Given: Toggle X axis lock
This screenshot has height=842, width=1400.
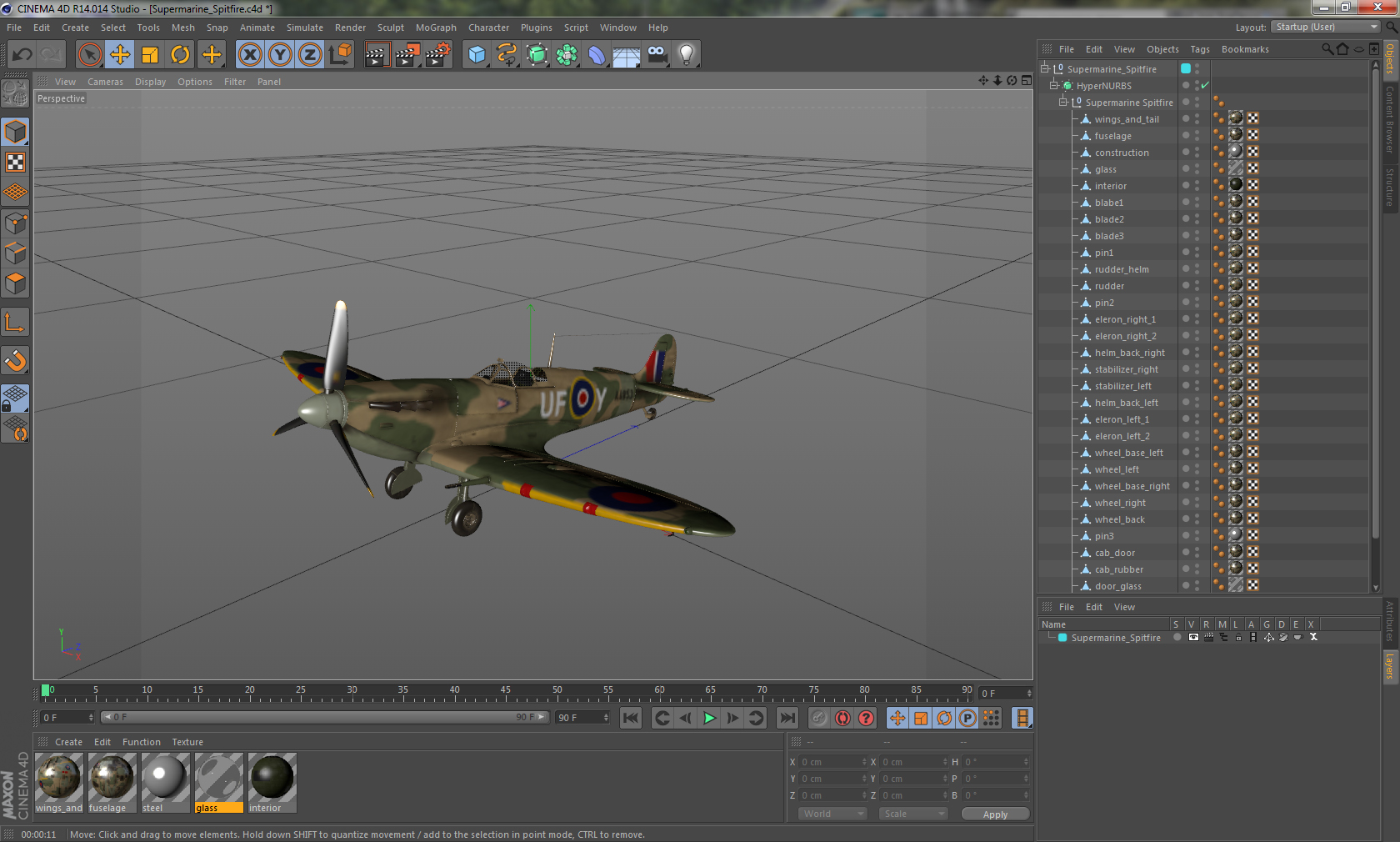Looking at the screenshot, I should (x=249, y=55).
